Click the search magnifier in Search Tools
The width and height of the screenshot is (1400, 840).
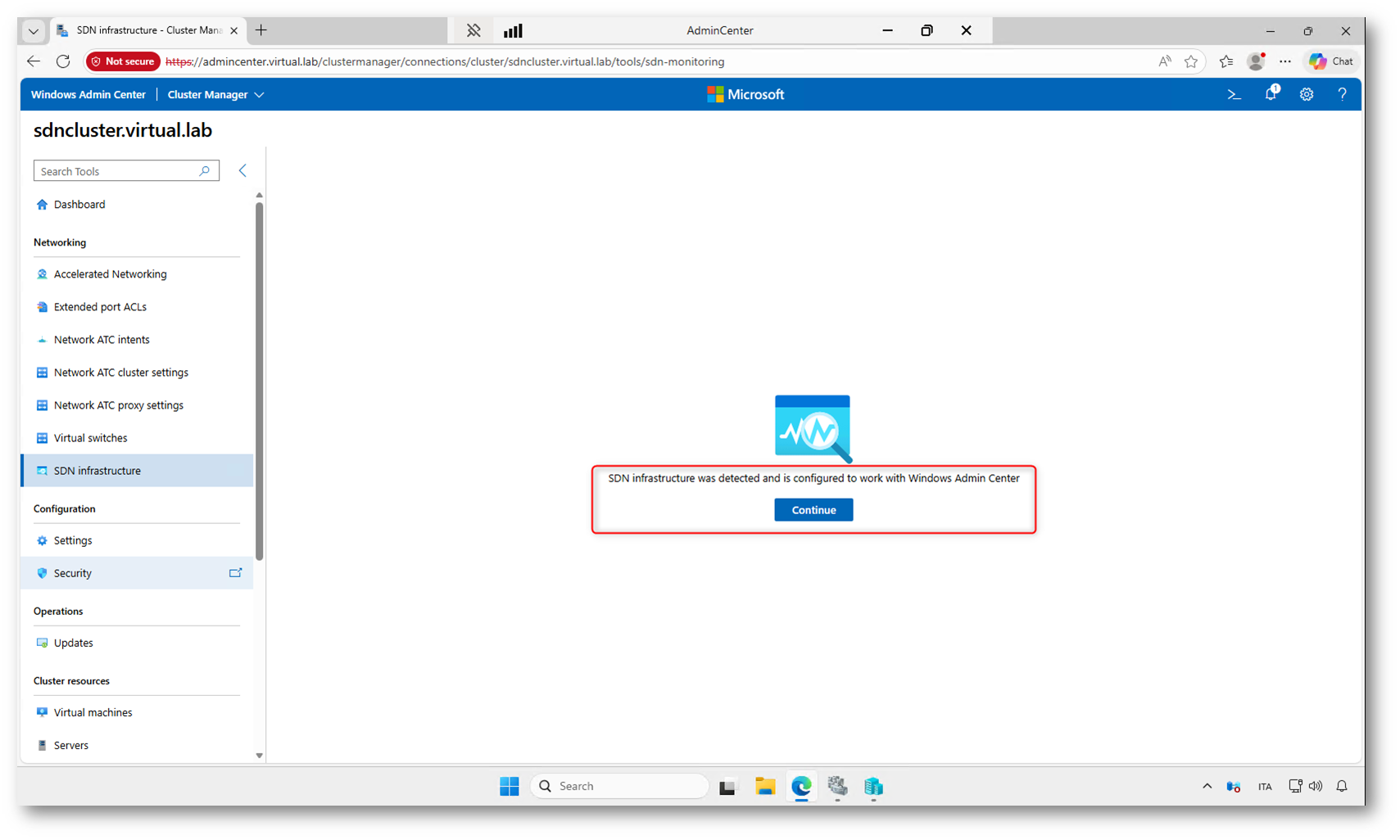click(205, 170)
